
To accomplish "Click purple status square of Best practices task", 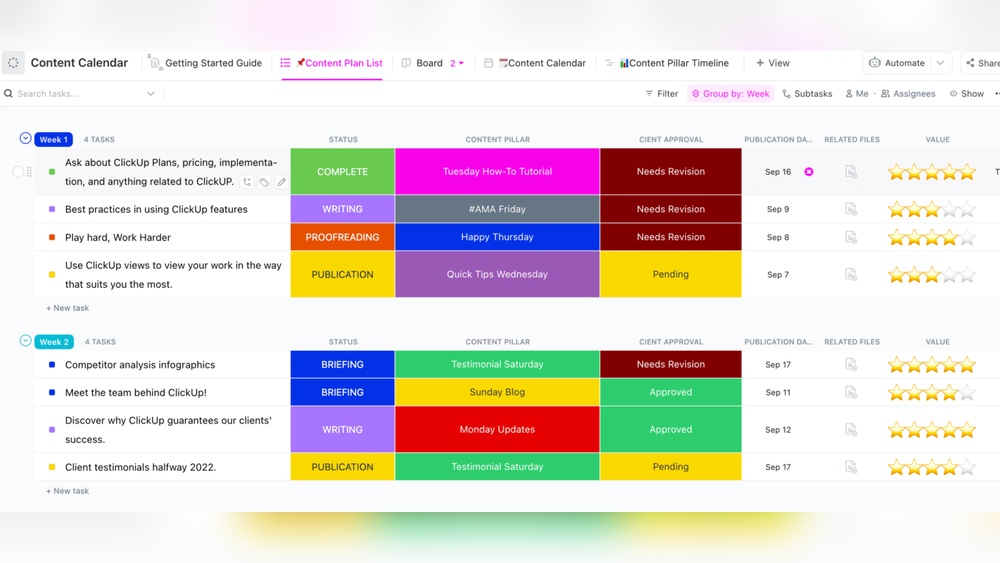I will click(52, 209).
